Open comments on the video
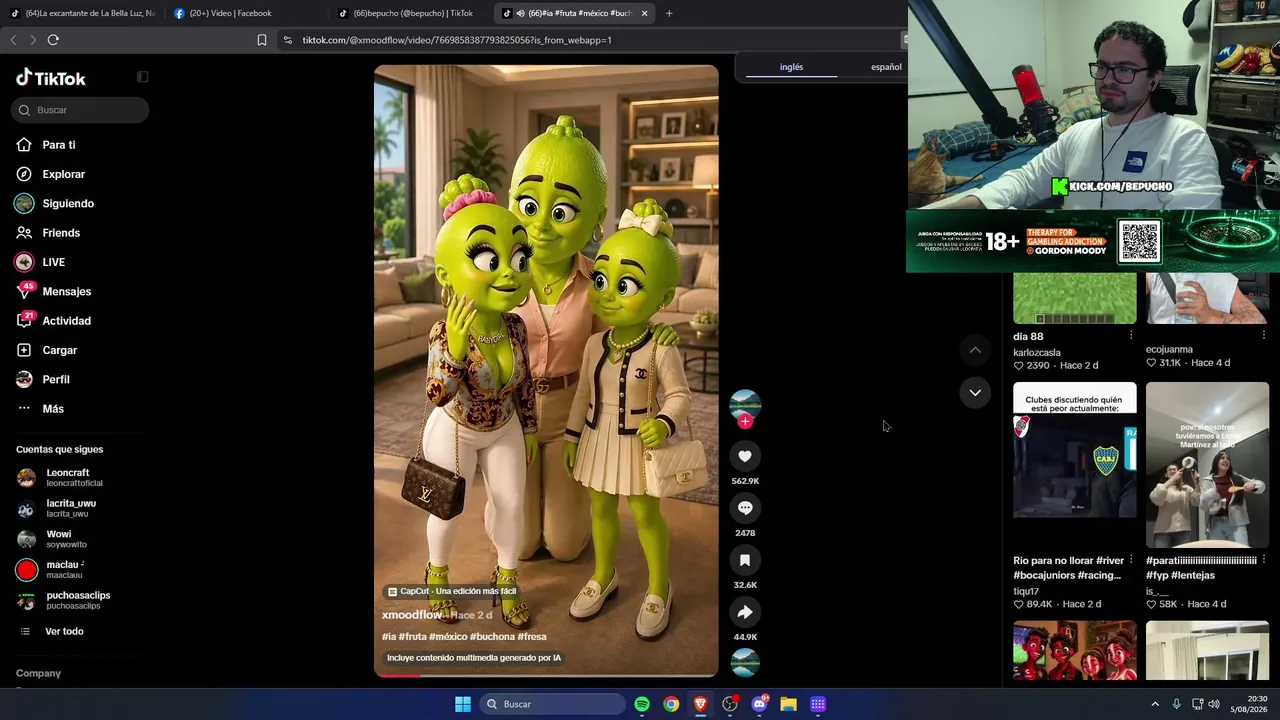 tap(745, 508)
